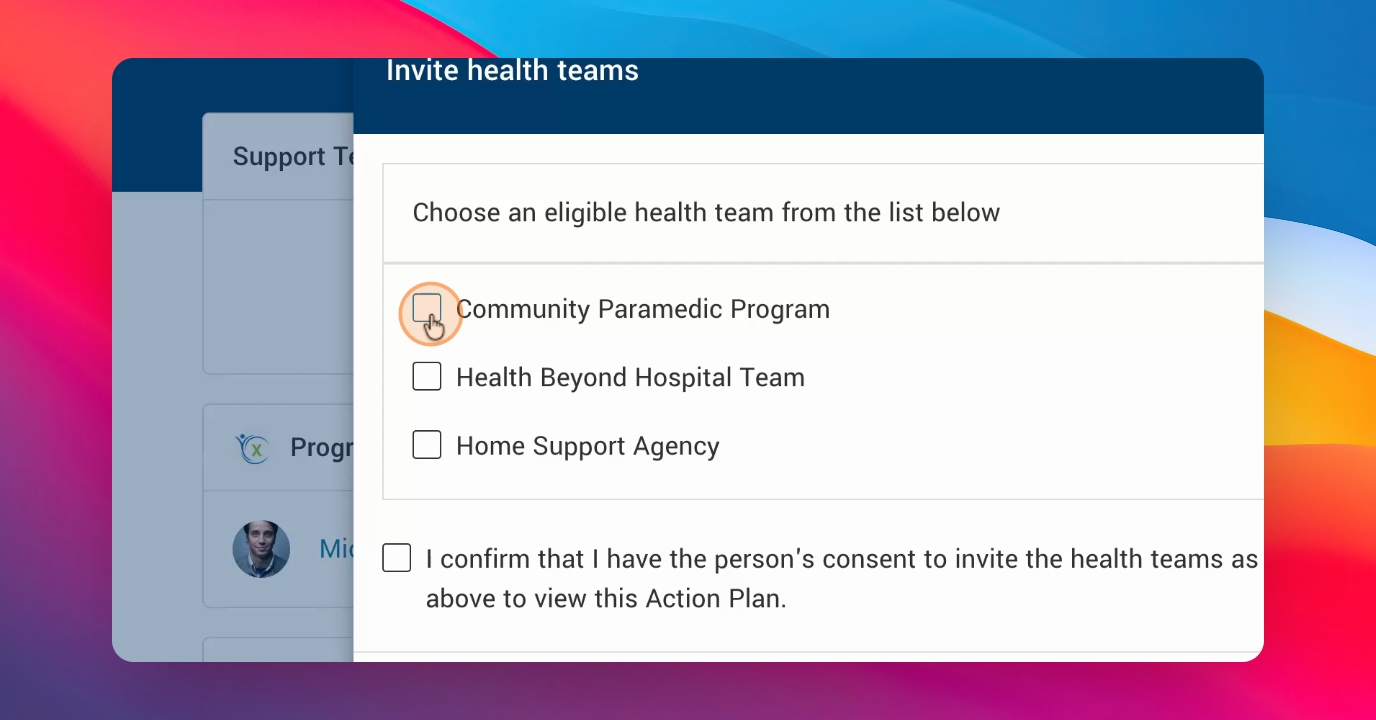
Task: Select the "Choose an eligible health team" heading
Action: point(706,212)
